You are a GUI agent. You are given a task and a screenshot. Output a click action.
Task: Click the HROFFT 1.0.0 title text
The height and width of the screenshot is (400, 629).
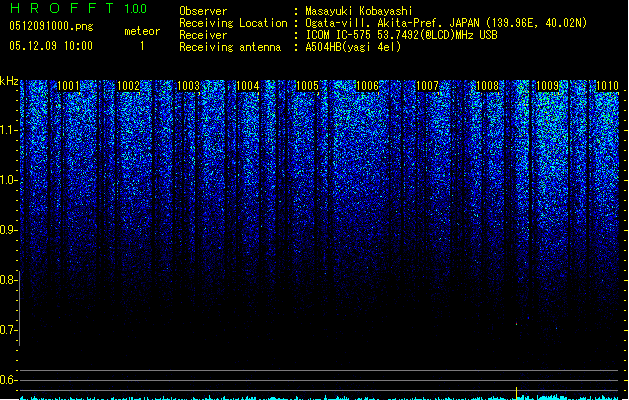[79, 8]
